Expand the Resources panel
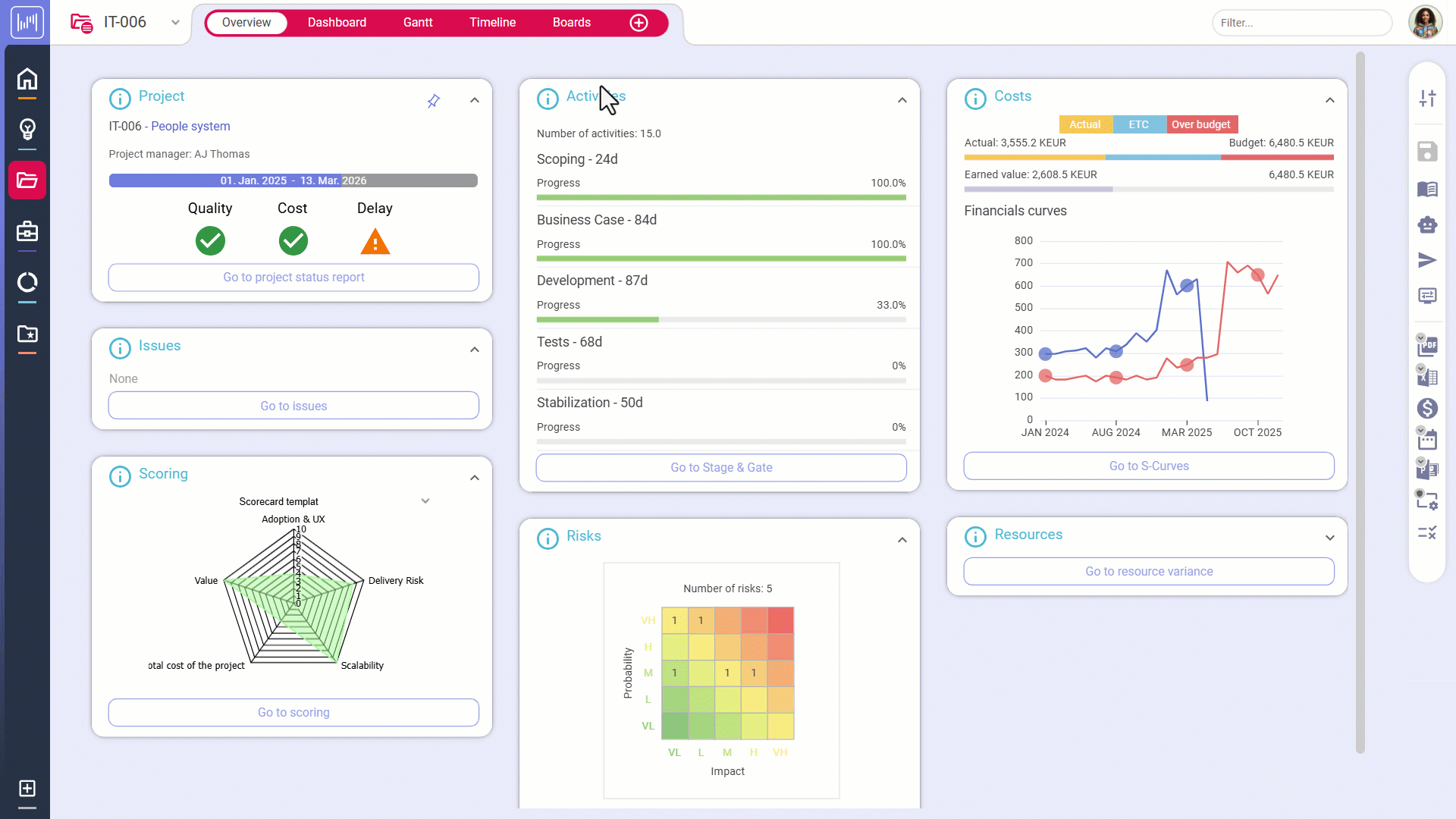Image resolution: width=1456 pixels, height=819 pixels. coord(1331,537)
